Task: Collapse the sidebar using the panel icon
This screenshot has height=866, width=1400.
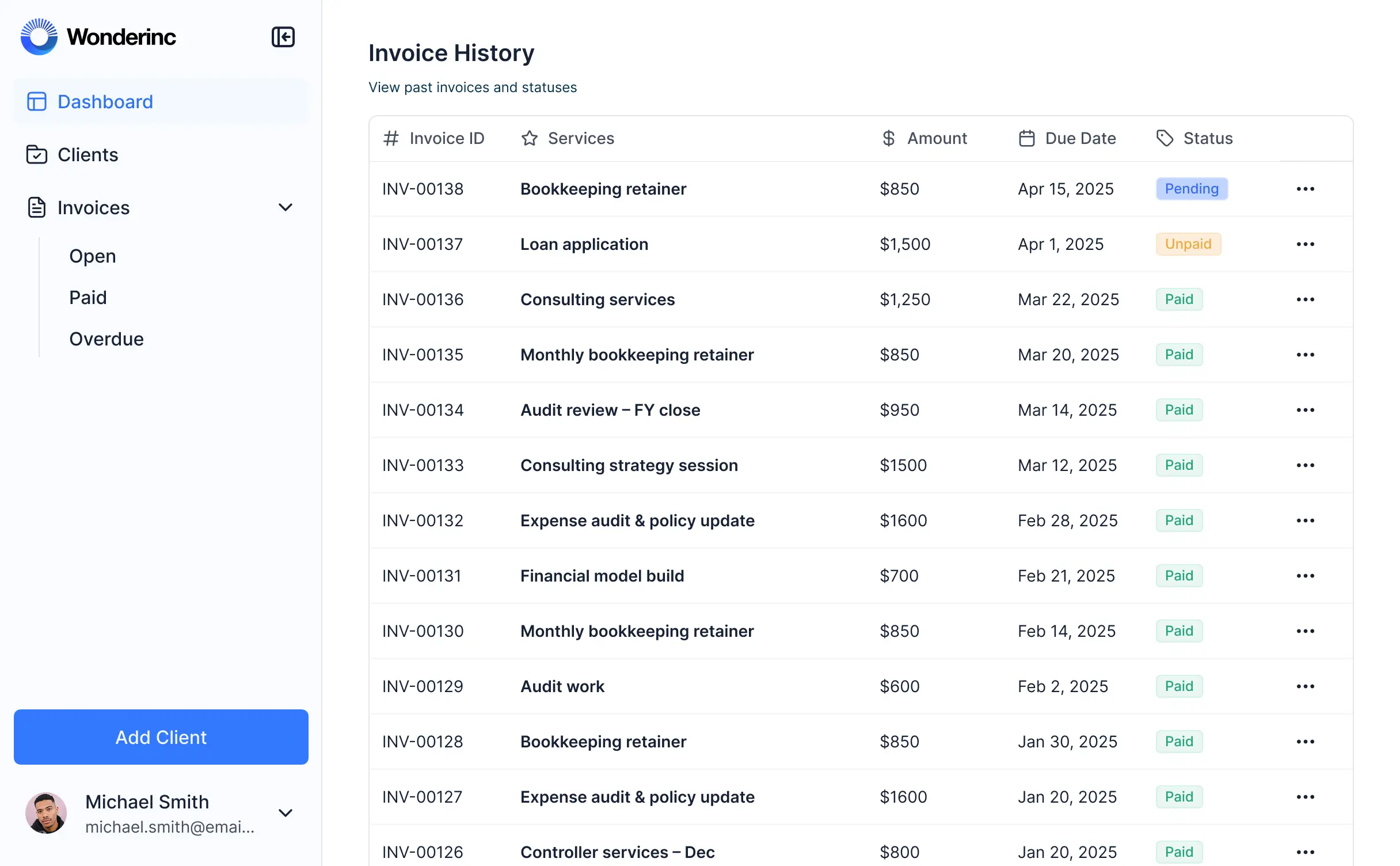Action: (283, 37)
